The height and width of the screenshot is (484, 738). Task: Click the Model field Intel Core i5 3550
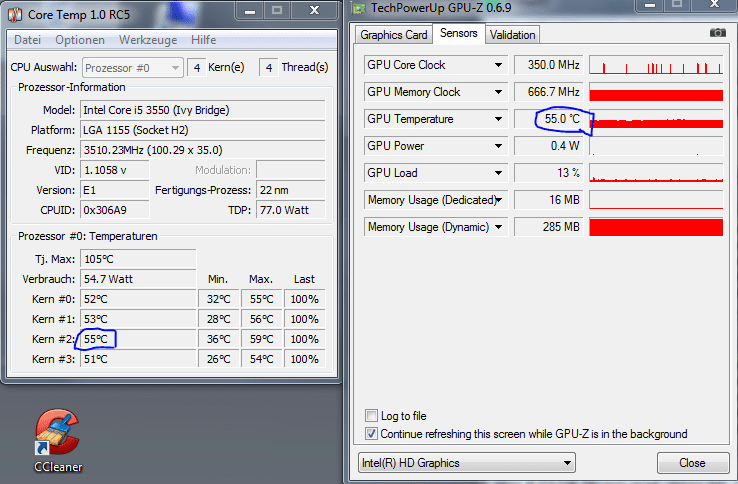click(x=202, y=110)
